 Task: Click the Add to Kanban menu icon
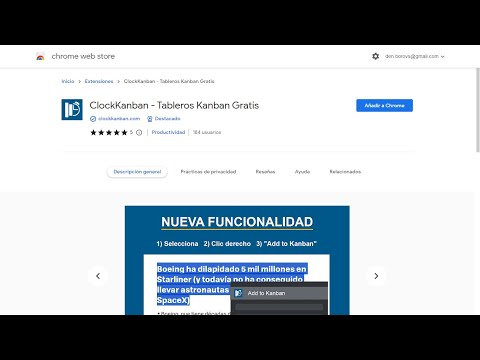coord(238,293)
